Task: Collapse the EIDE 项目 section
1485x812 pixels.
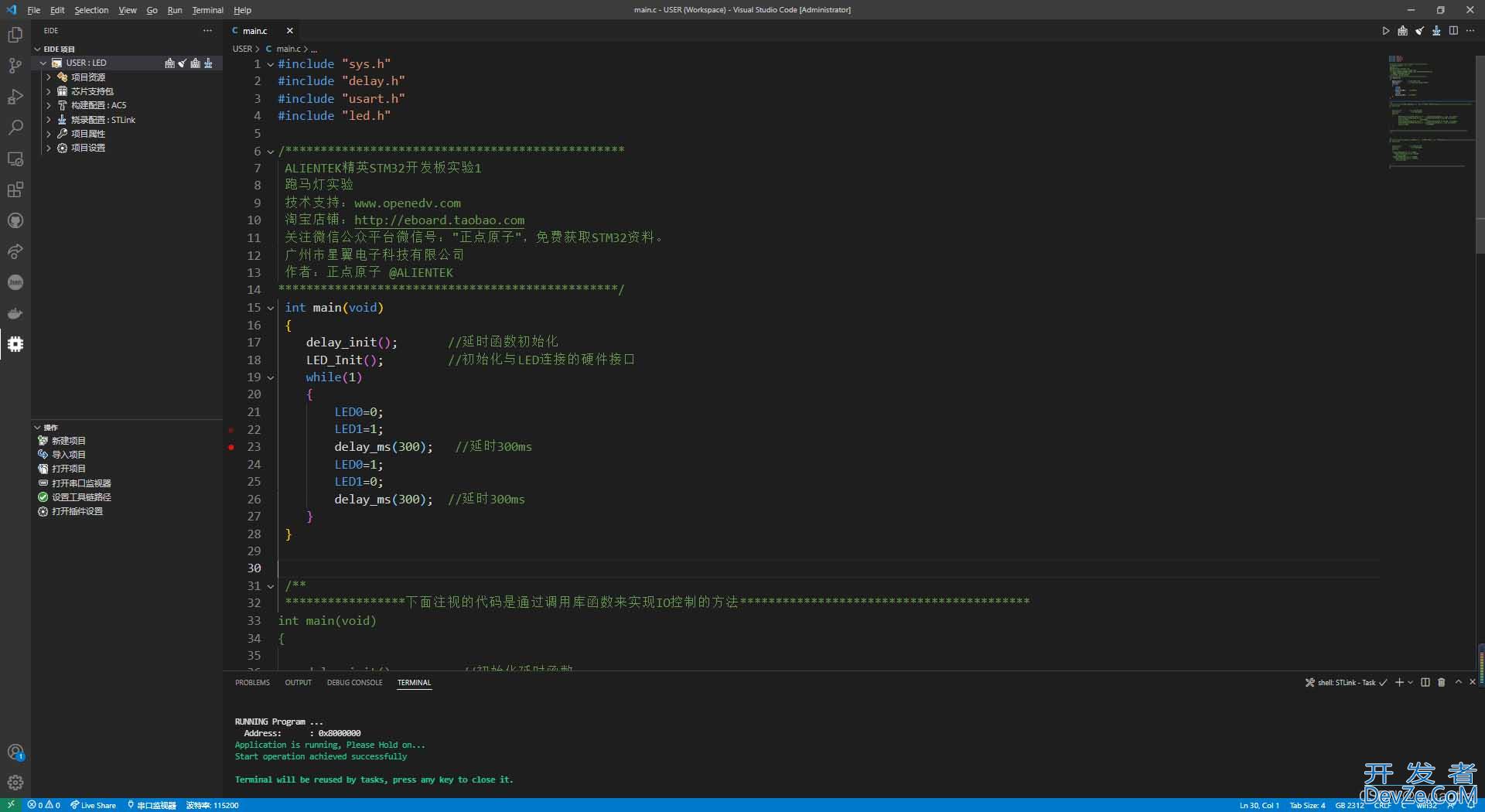Action: [38, 49]
